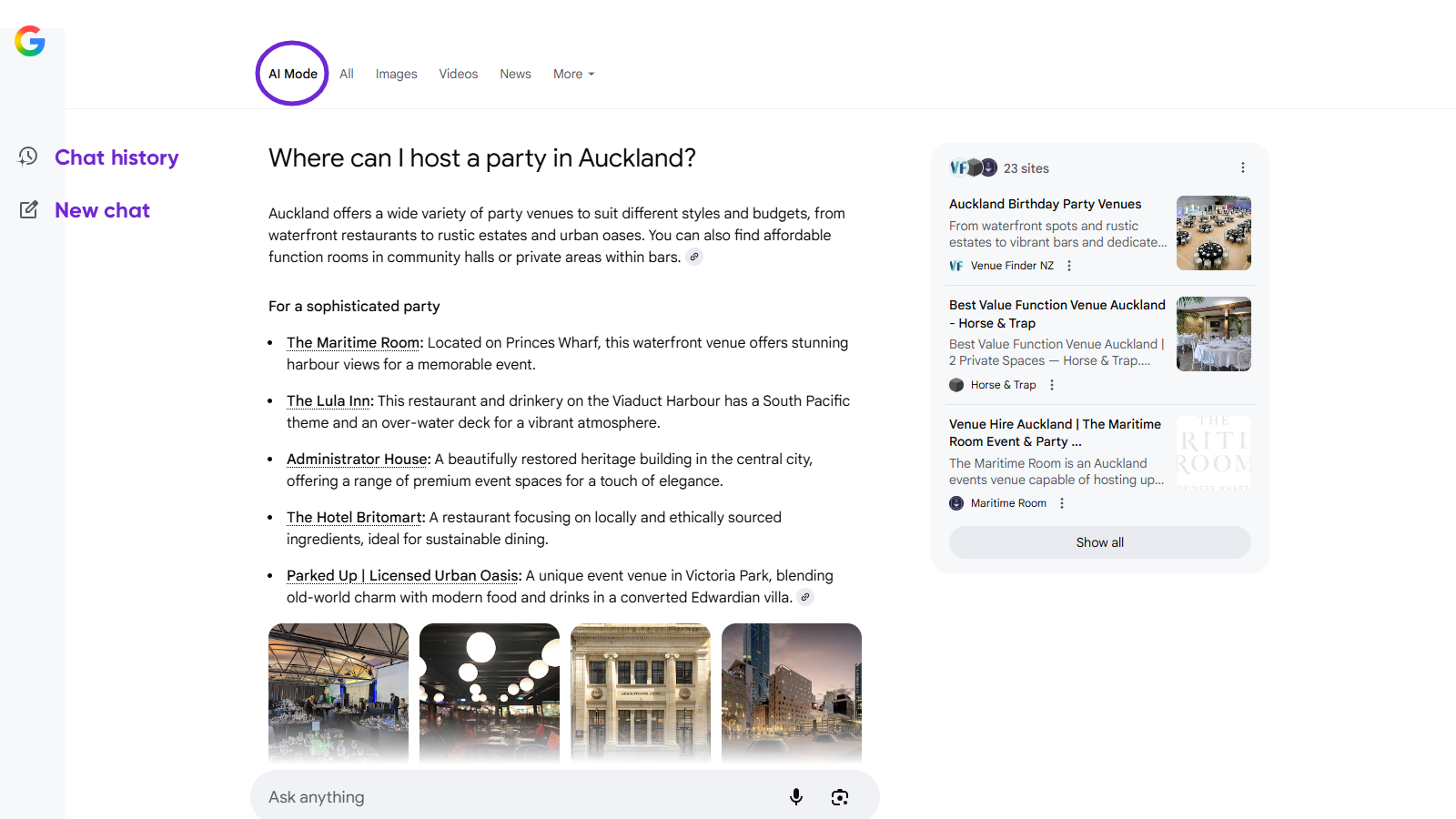Open Parked Up | Licensed Urban Oasis link
1456x819 pixels.
pos(402,575)
